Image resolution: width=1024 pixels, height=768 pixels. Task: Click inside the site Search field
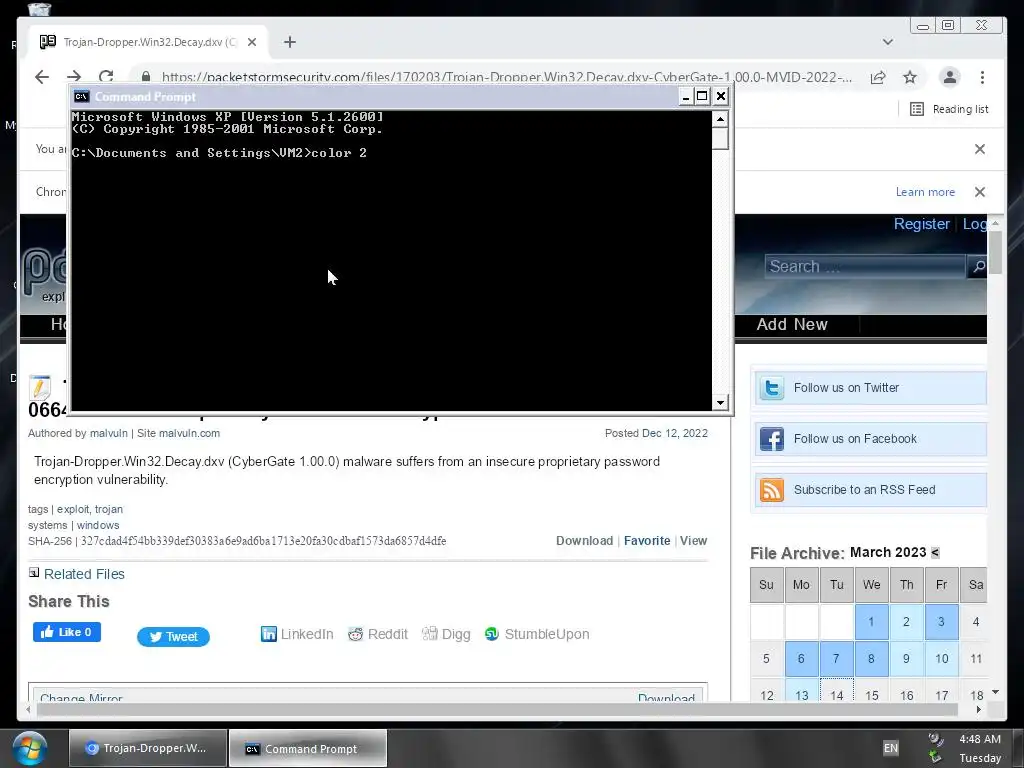point(865,266)
